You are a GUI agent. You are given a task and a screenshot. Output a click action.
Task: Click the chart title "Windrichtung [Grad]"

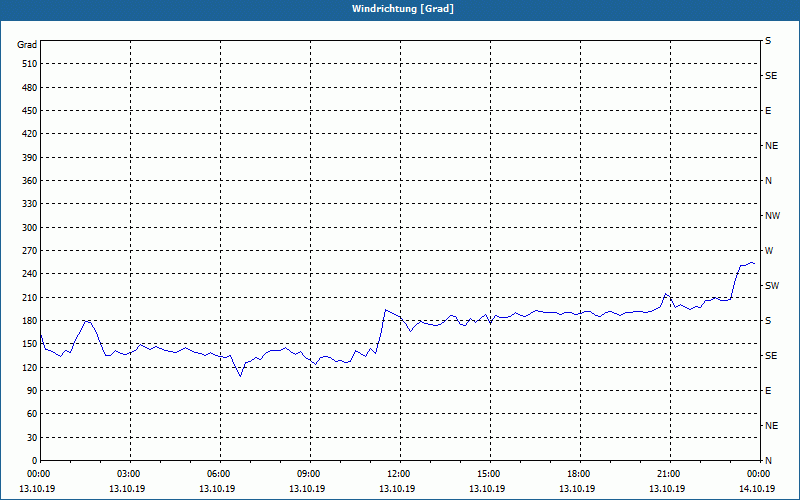(x=403, y=9)
